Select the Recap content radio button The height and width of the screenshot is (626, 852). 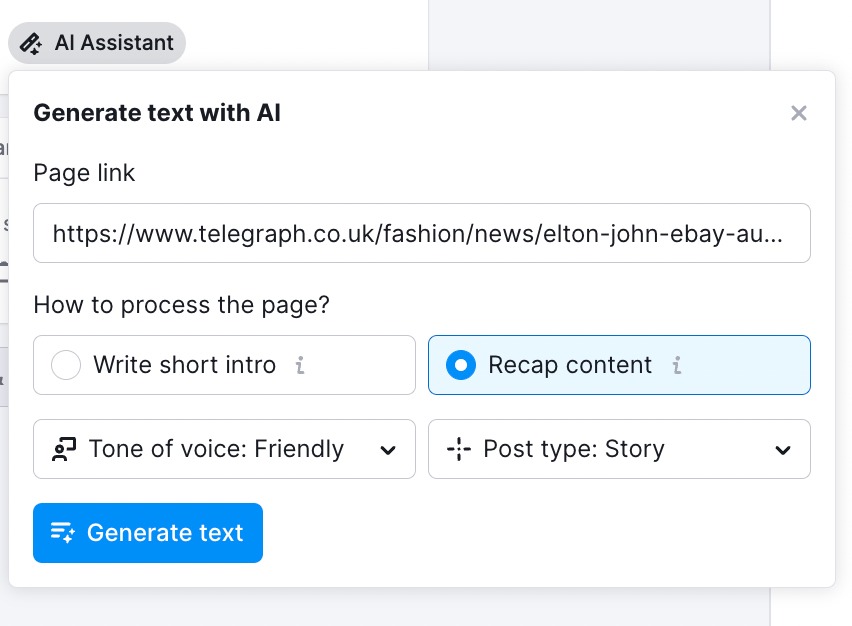(461, 365)
